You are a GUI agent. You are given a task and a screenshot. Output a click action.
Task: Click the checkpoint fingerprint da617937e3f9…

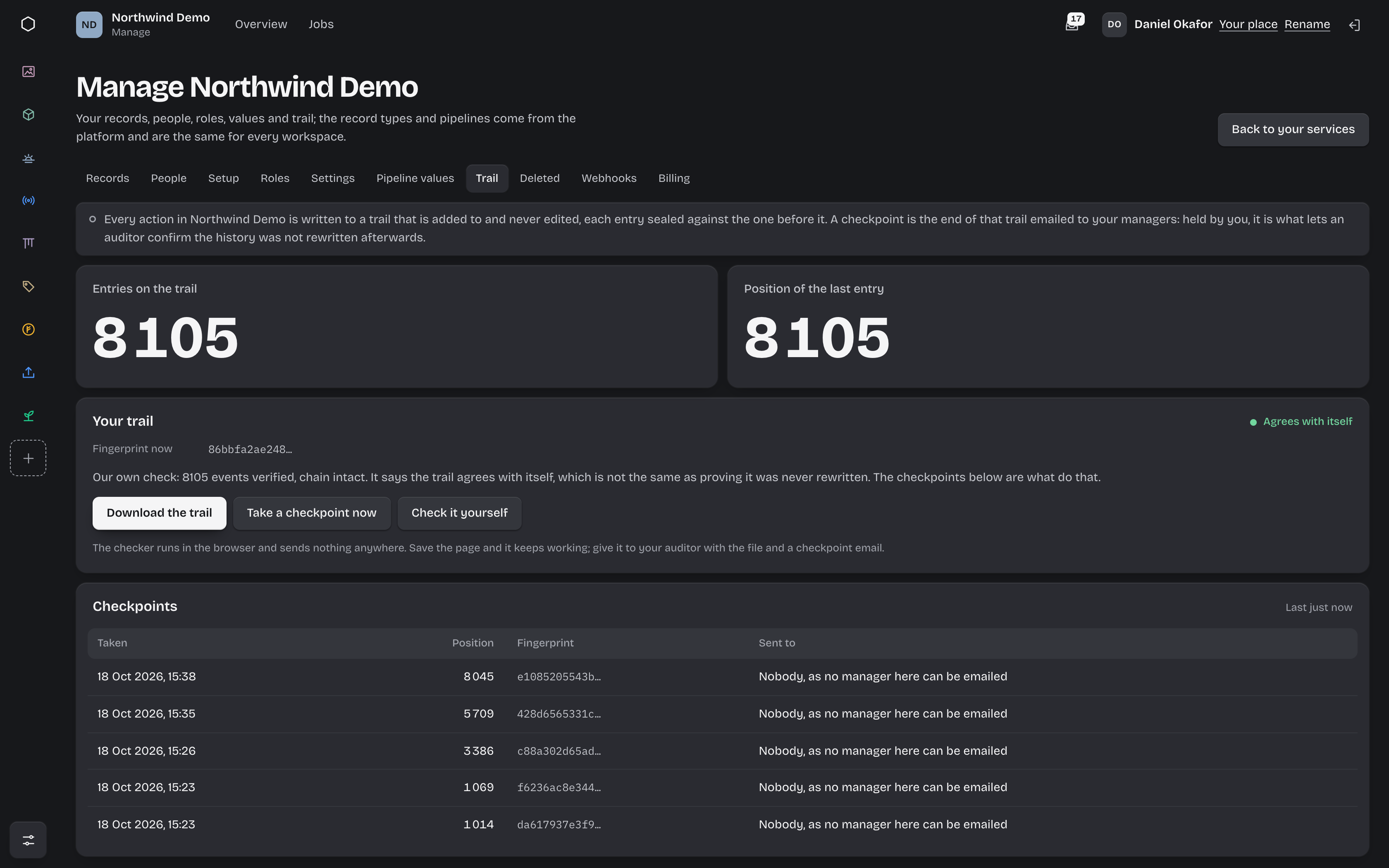click(x=559, y=825)
